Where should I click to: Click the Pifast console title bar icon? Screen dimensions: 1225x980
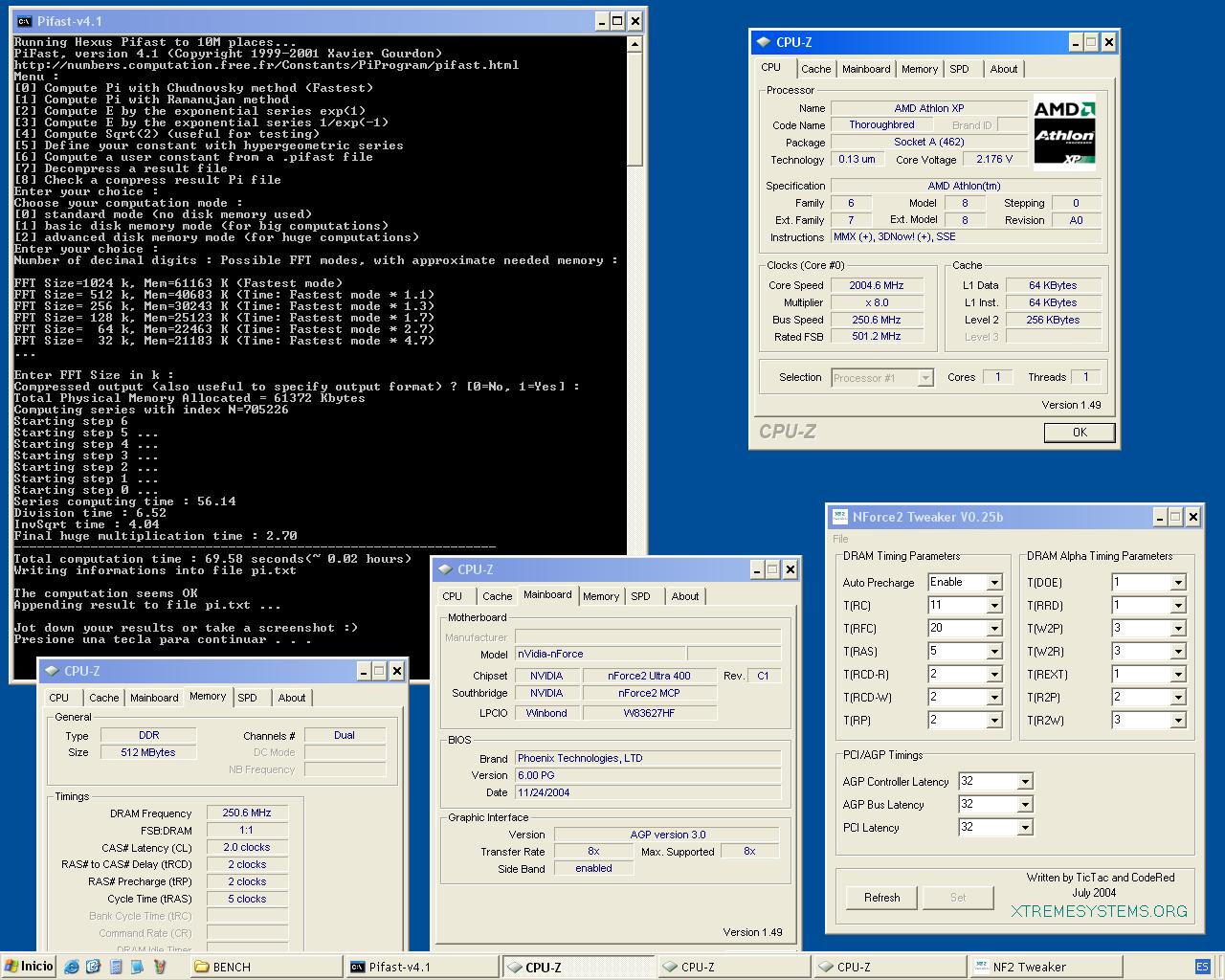pos(24,21)
